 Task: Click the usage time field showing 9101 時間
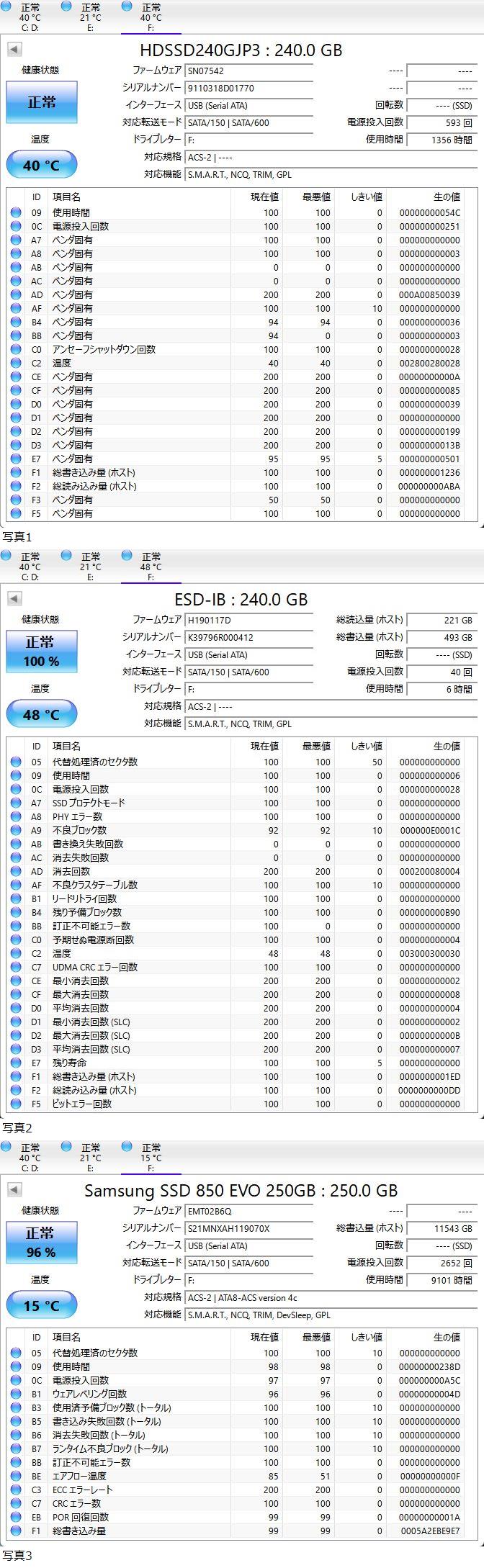pyautogui.click(x=442, y=1280)
